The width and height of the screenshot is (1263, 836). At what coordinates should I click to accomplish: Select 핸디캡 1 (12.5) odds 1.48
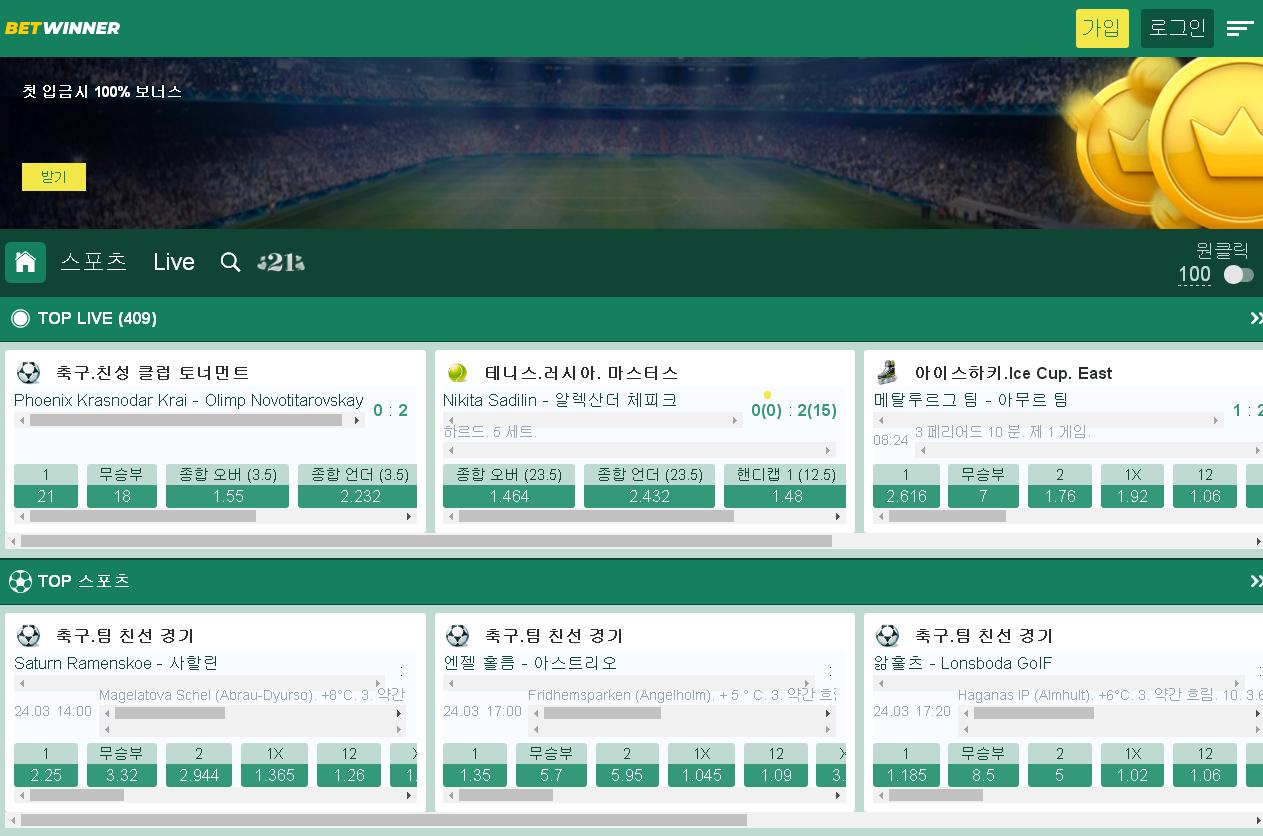point(786,486)
